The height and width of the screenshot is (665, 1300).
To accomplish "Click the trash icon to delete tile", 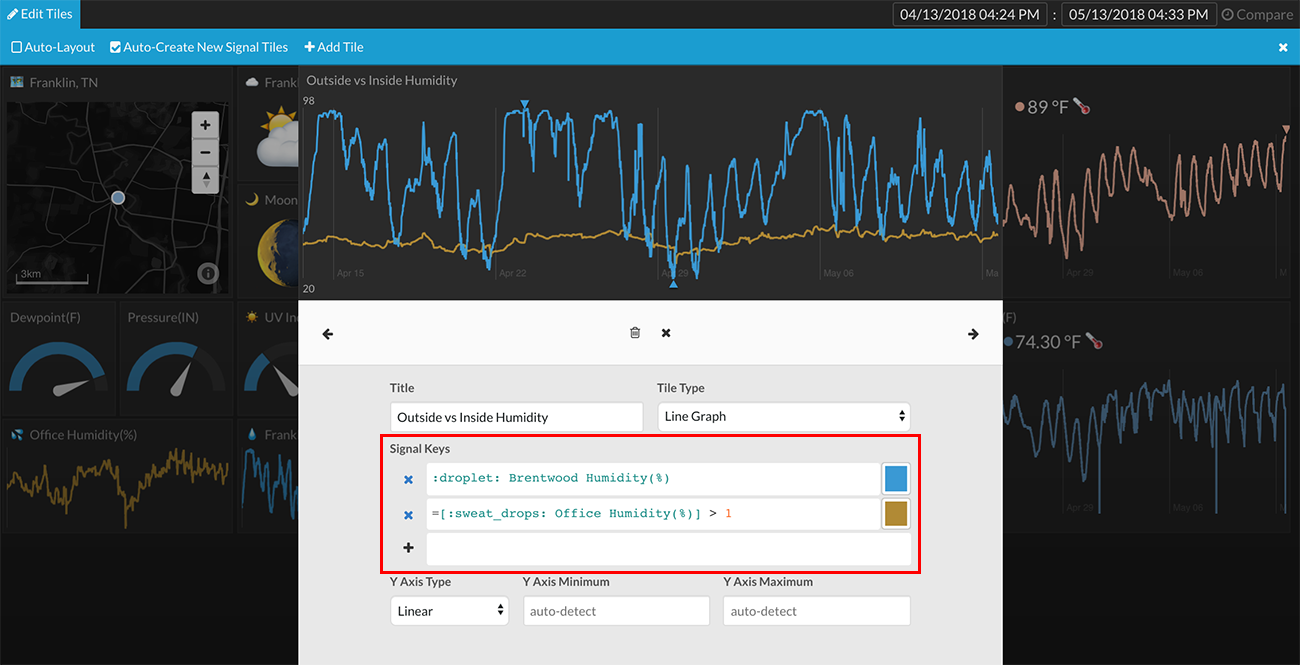I will tap(634, 333).
